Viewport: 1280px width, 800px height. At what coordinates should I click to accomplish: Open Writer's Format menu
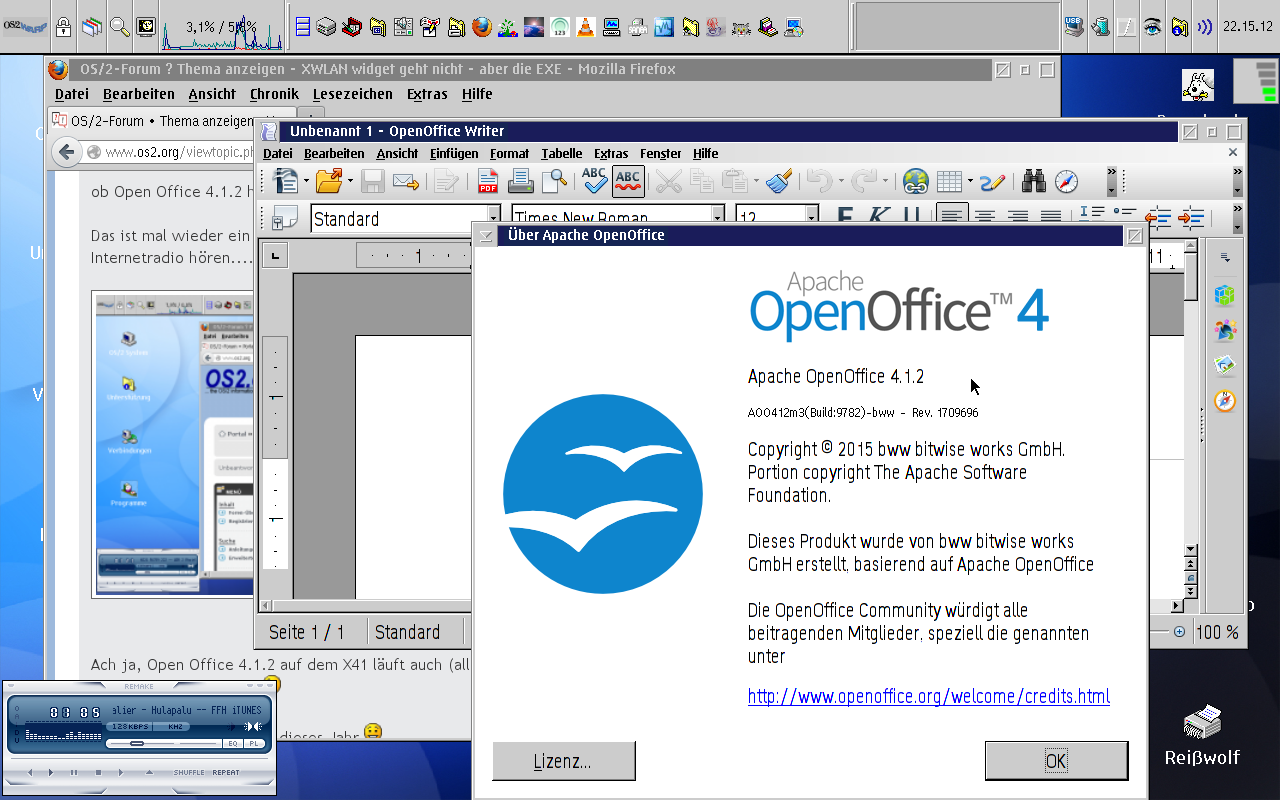pyautogui.click(x=509, y=153)
